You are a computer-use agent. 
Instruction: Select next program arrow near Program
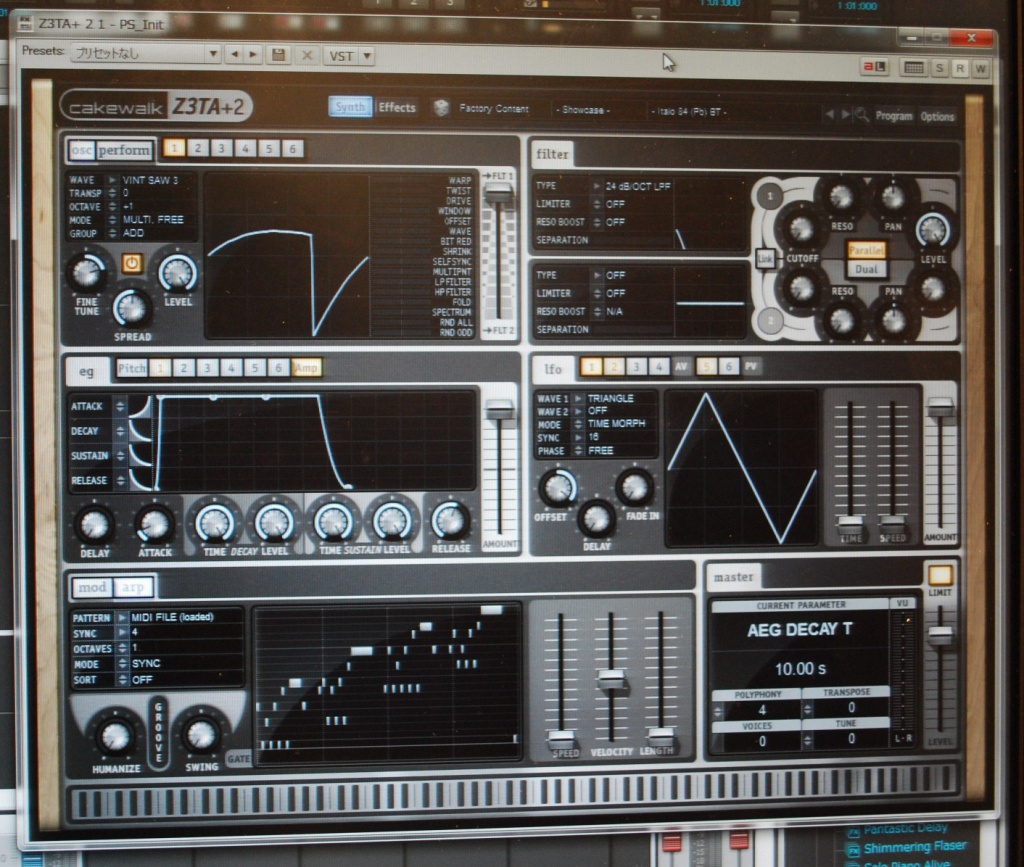tap(846, 114)
